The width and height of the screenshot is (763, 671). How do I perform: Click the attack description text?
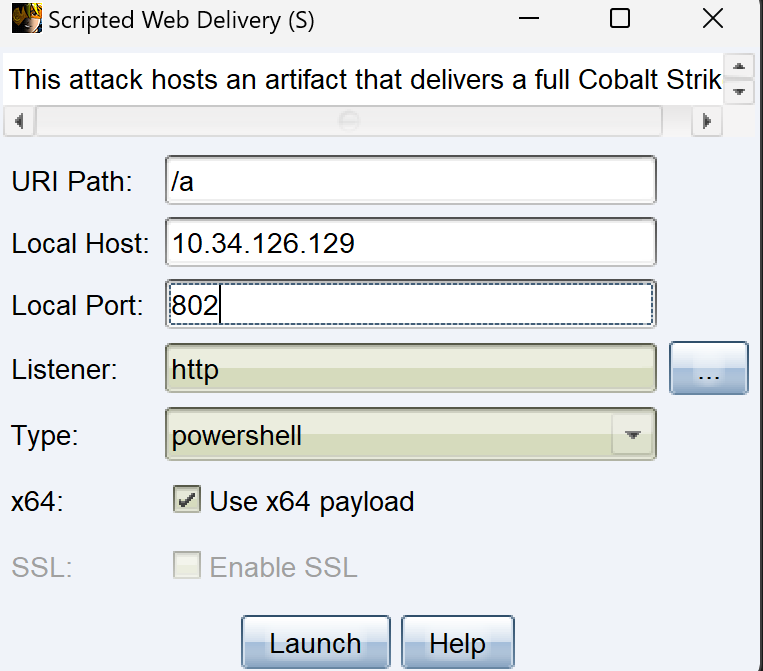(x=365, y=79)
